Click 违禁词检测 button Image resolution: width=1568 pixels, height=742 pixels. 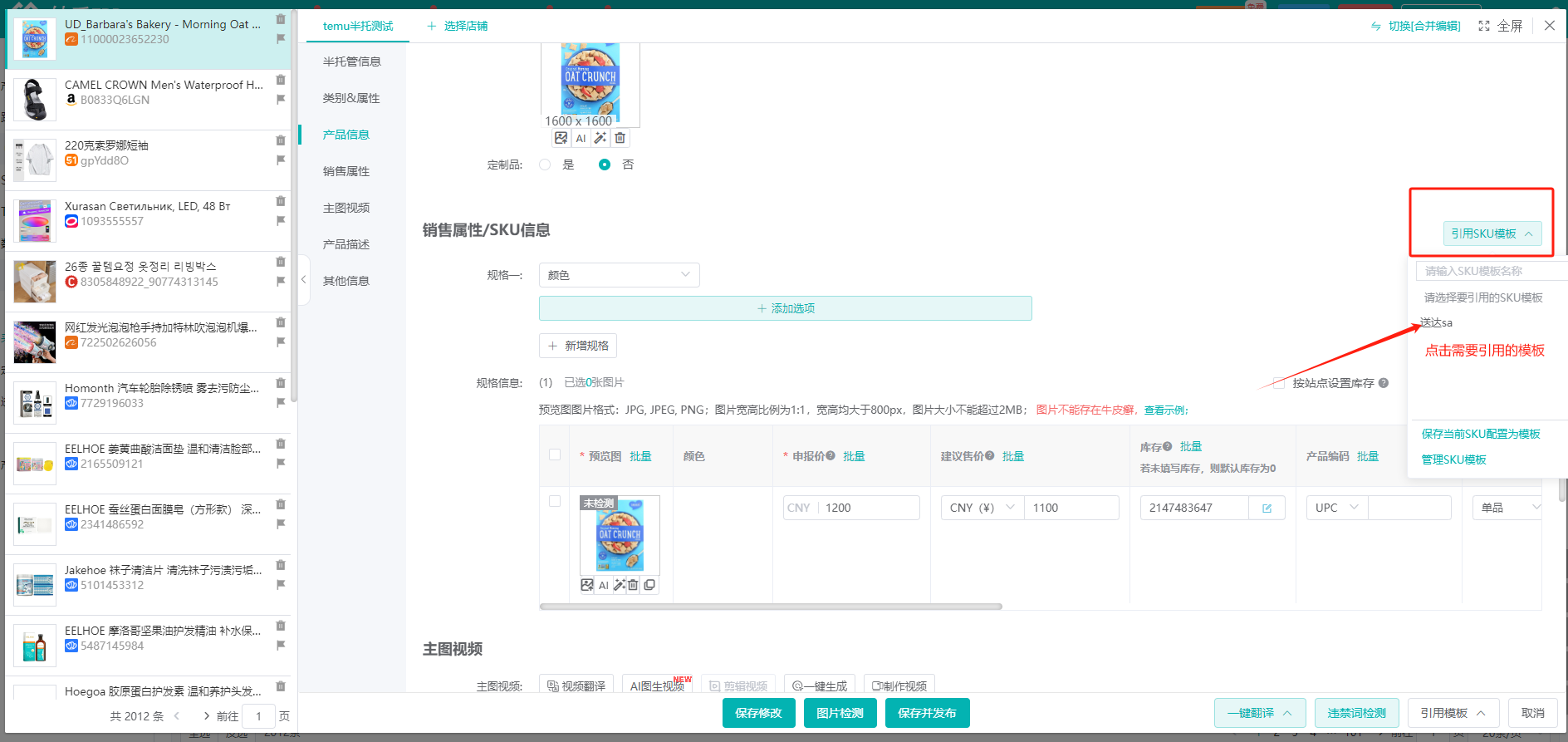(x=1356, y=713)
